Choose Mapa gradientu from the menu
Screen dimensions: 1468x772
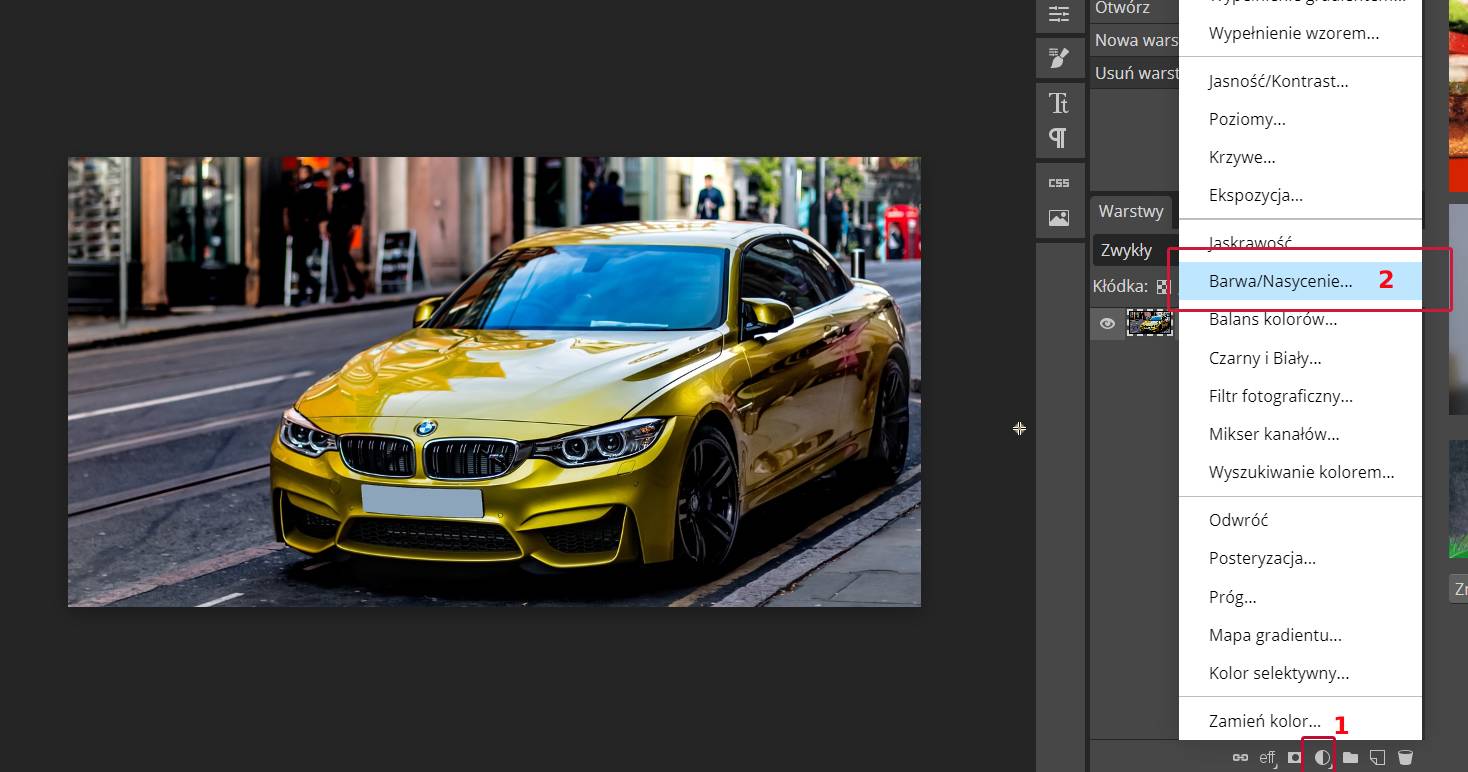click(1300, 635)
